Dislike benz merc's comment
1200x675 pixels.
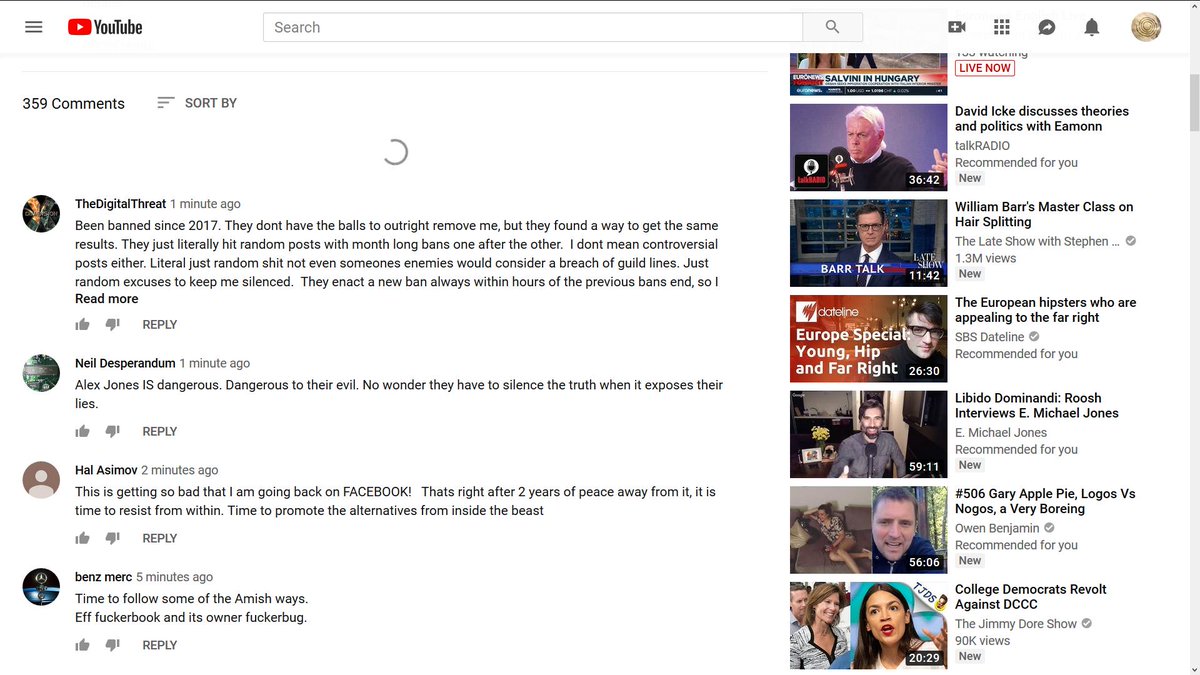point(113,646)
